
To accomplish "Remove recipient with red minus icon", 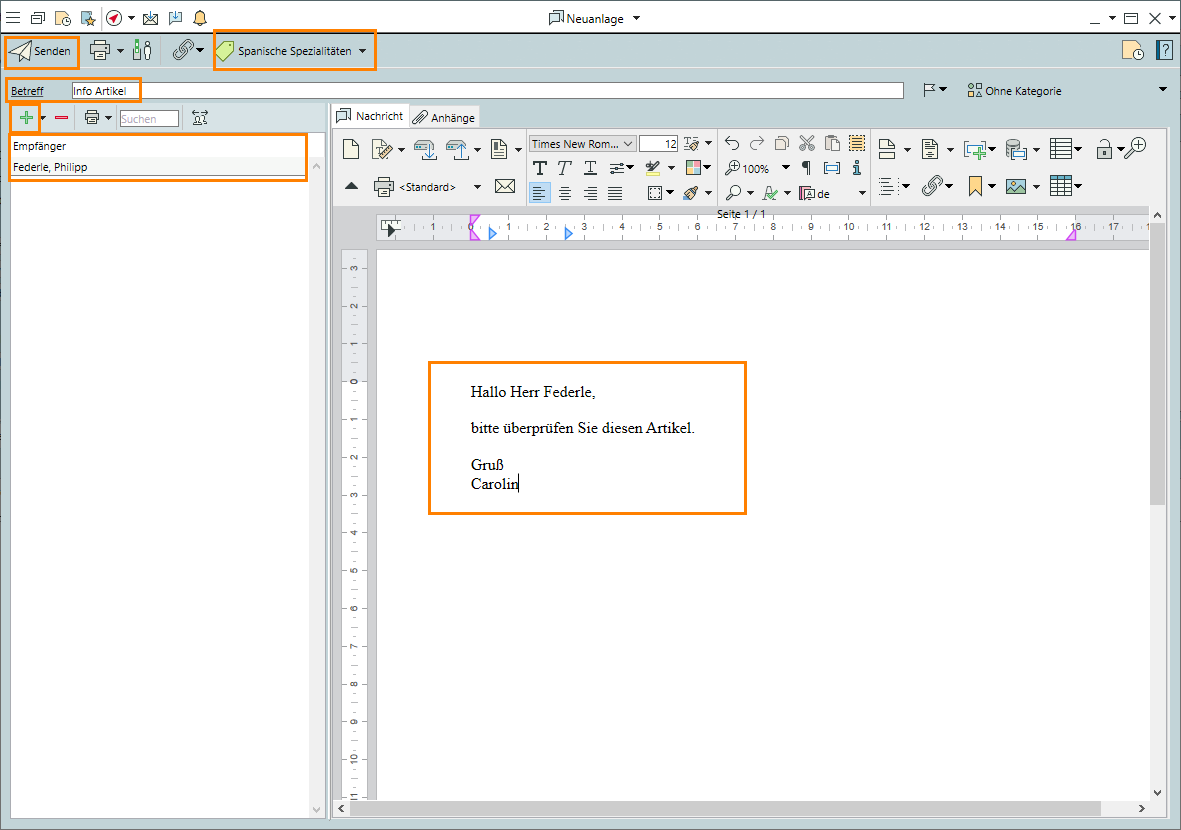I will (62, 118).
